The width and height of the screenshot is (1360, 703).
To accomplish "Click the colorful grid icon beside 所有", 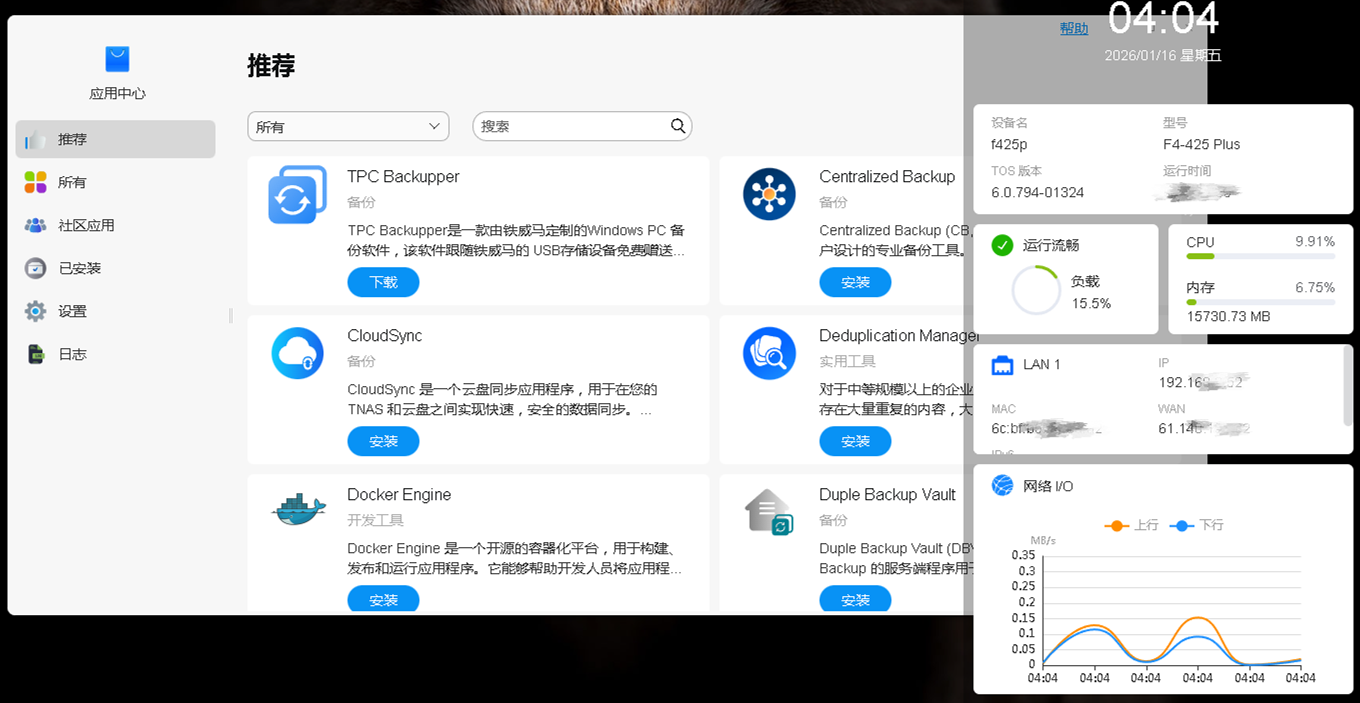I will [36, 182].
